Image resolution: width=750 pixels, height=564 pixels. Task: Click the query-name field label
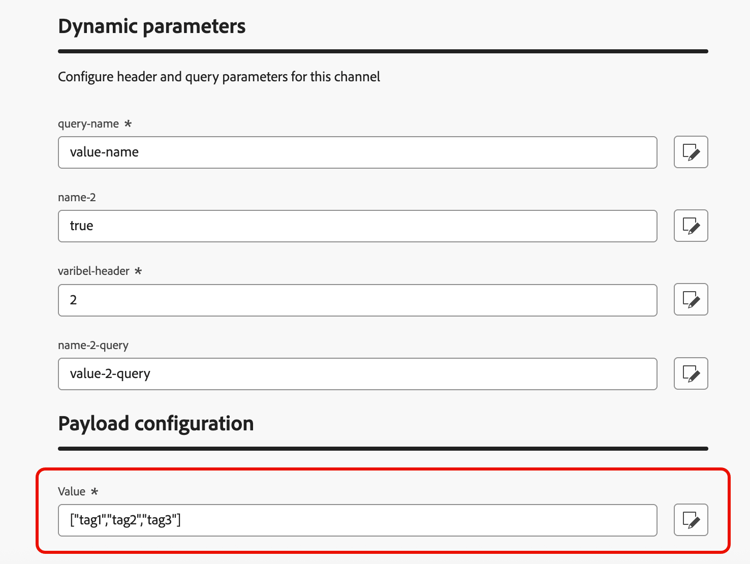[88, 124]
